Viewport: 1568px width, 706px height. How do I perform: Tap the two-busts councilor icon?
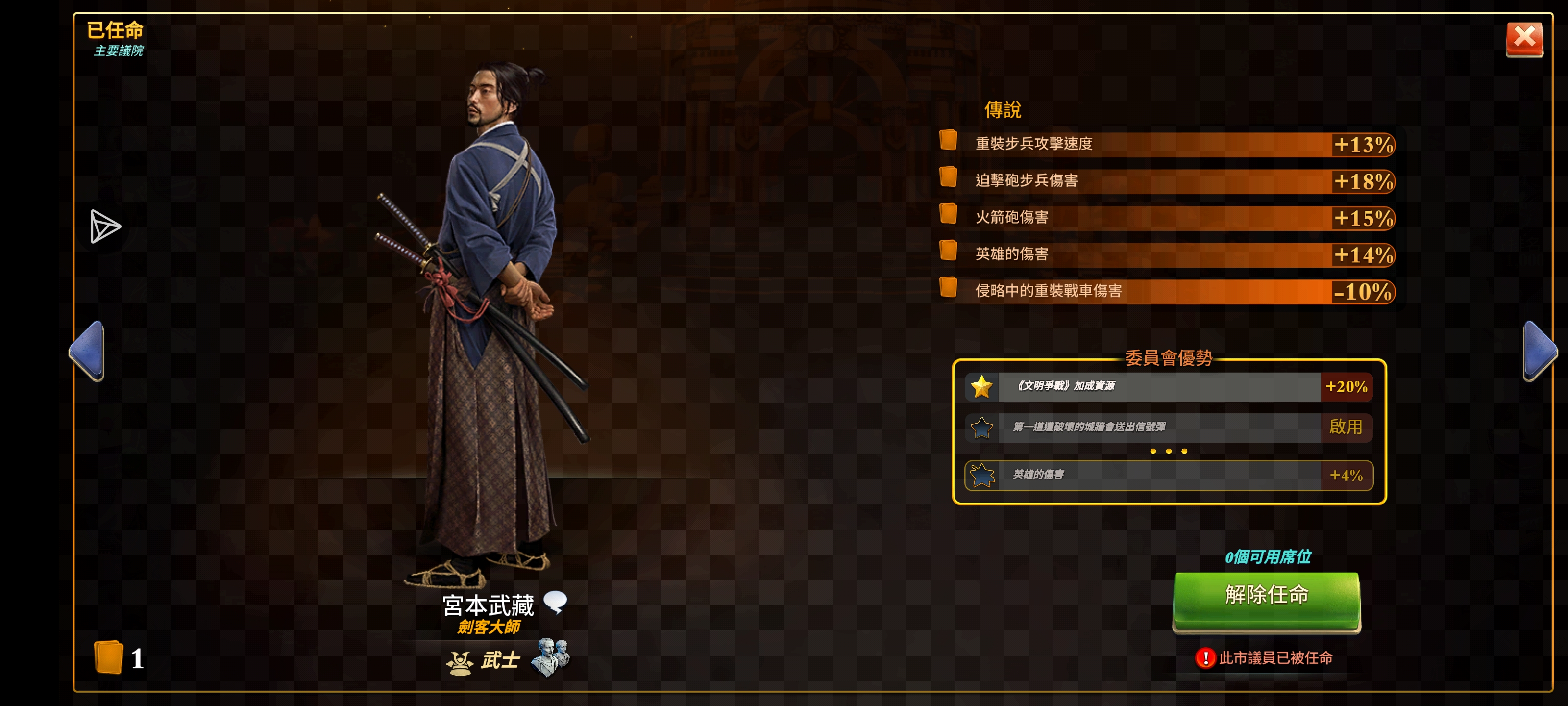click(x=550, y=657)
